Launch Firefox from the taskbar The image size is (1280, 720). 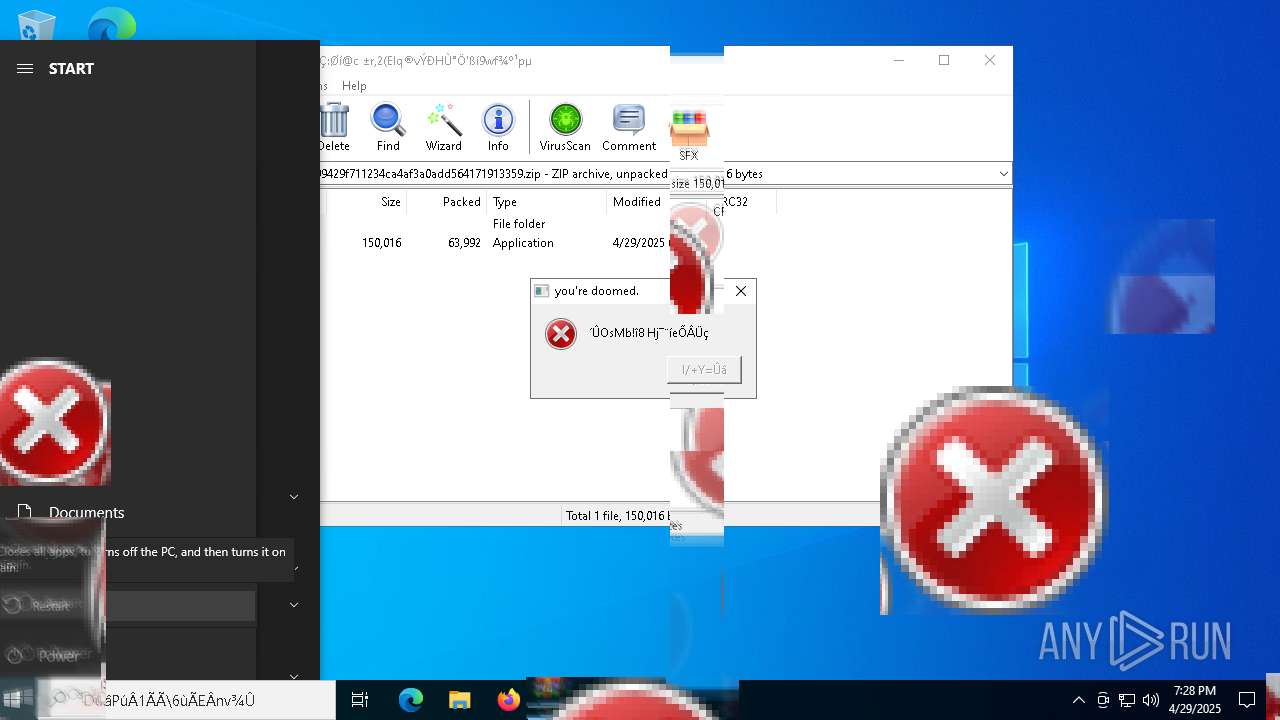tap(508, 701)
